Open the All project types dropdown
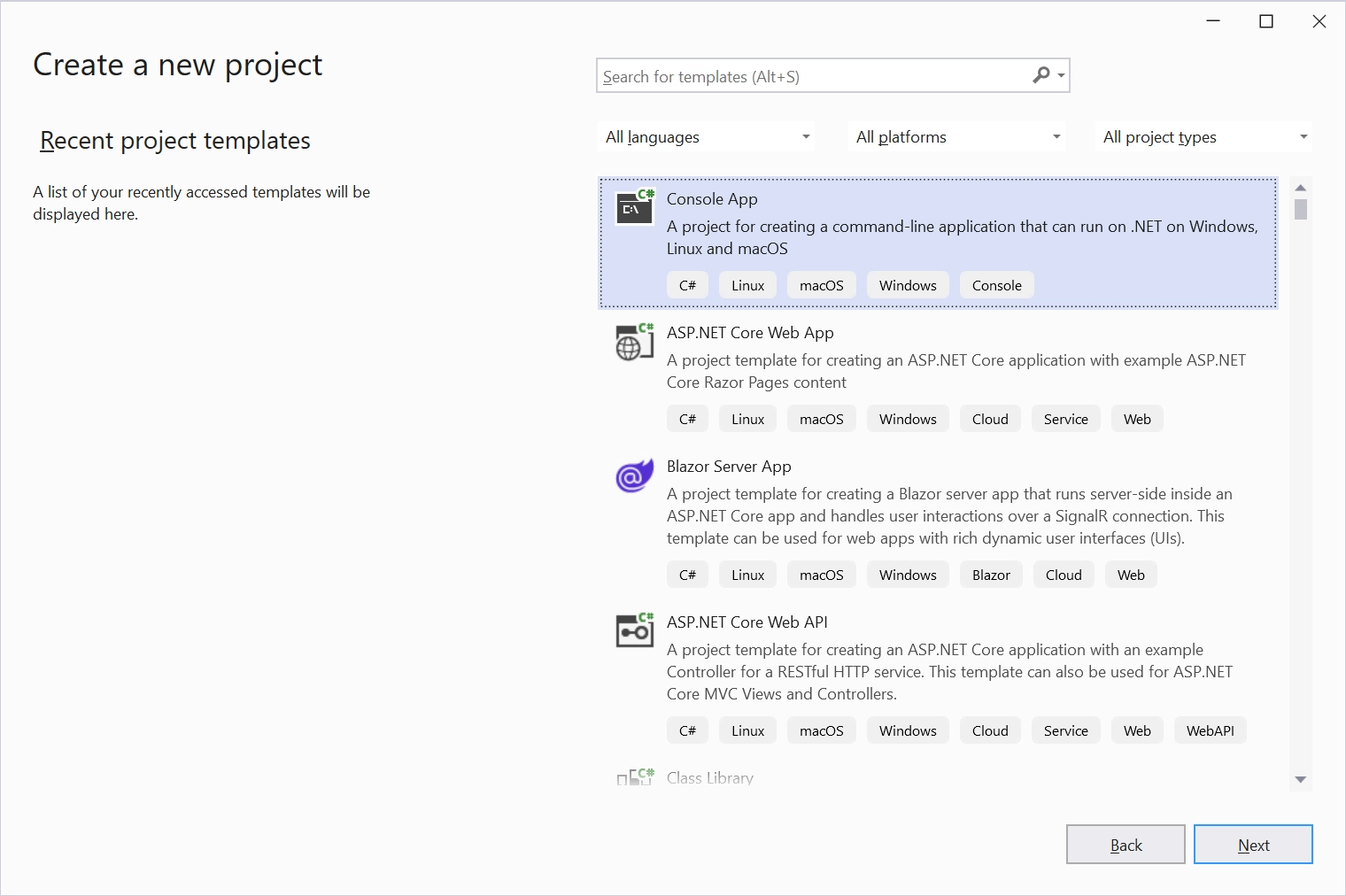The height and width of the screenshot is (896, 1346). (x=1203, y=137)
